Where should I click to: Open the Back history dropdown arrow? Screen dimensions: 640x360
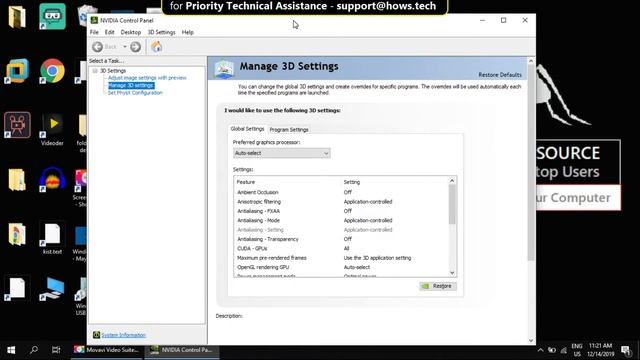pos(125,47)
